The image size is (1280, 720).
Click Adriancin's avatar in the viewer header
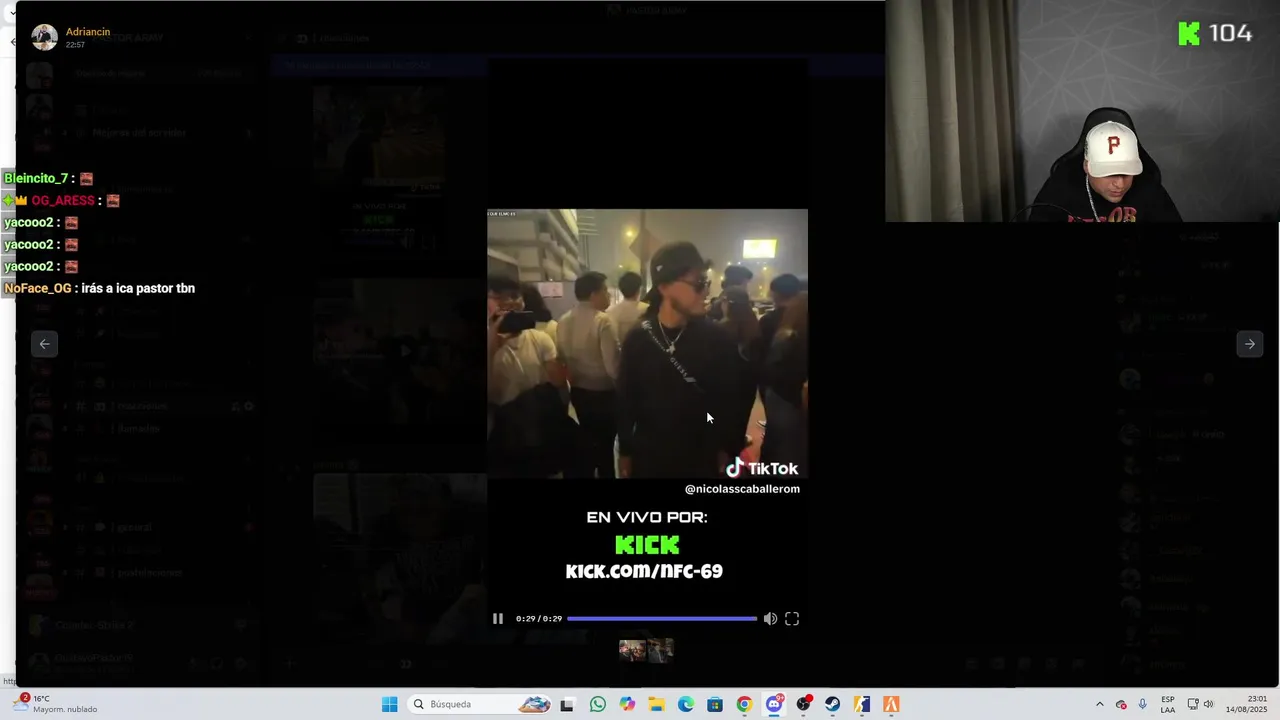44,37
